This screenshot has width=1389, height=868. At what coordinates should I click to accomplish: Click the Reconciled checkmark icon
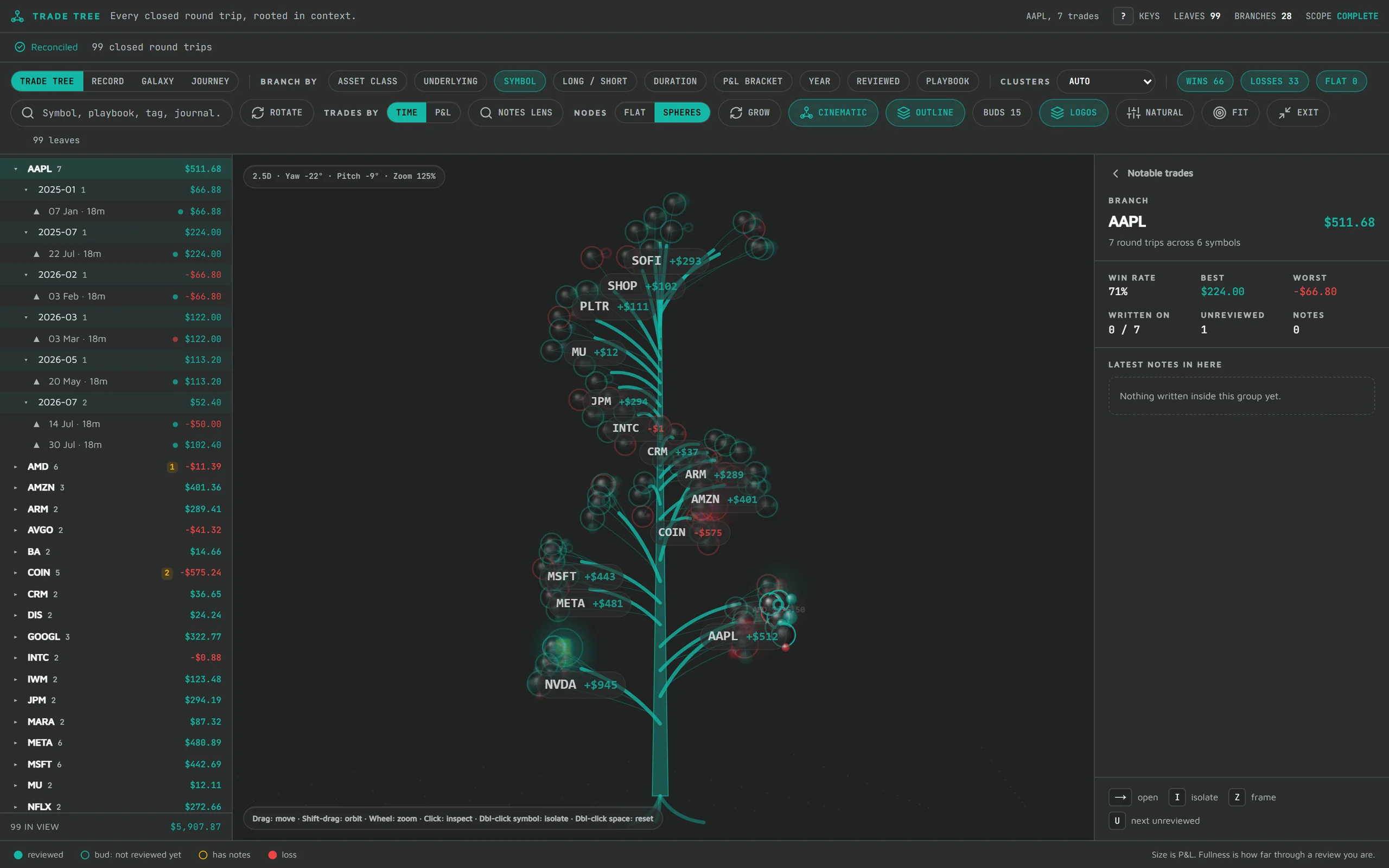[x=20, y=47]
